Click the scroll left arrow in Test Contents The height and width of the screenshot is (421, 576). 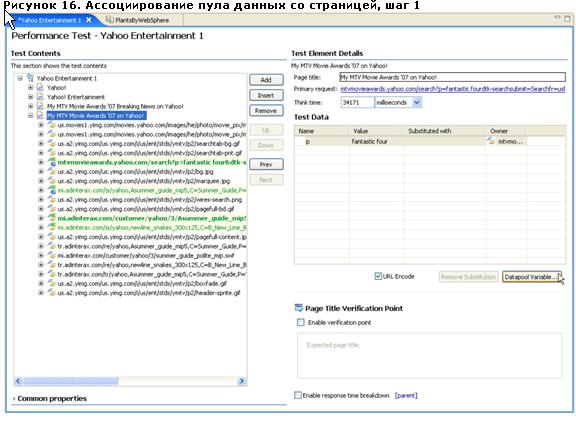[x=18, y=381]
